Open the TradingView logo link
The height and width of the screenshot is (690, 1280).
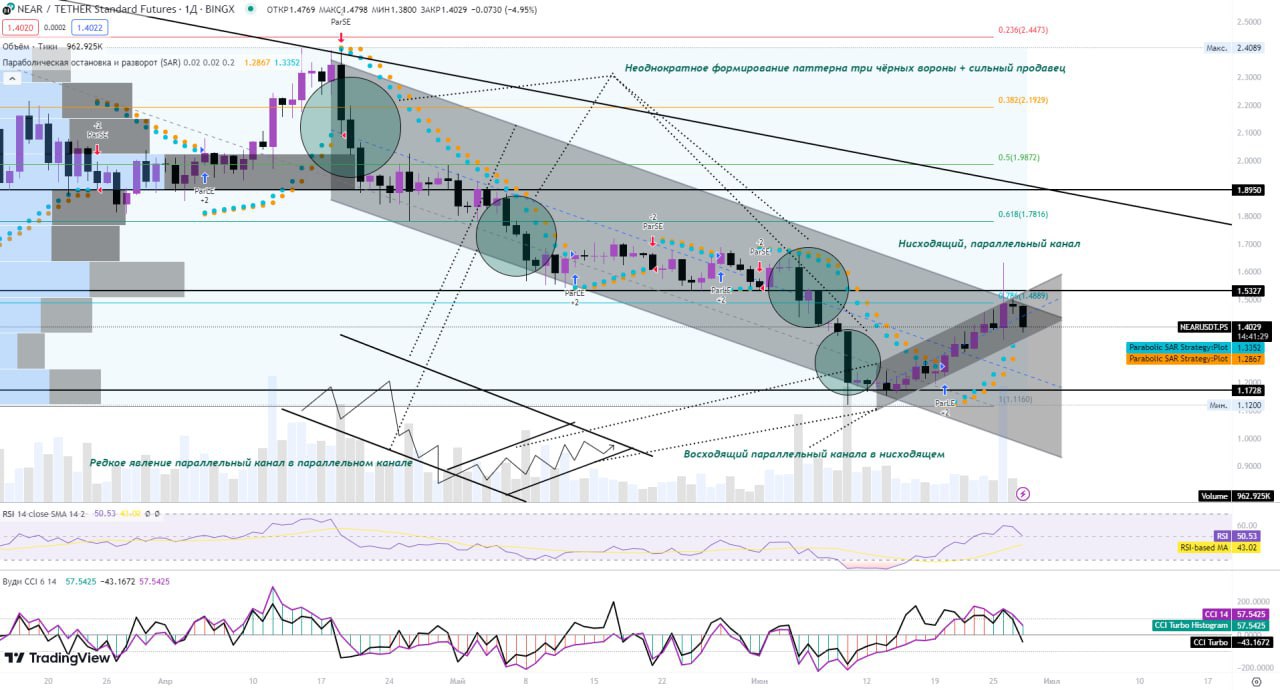tap(57, 658)
